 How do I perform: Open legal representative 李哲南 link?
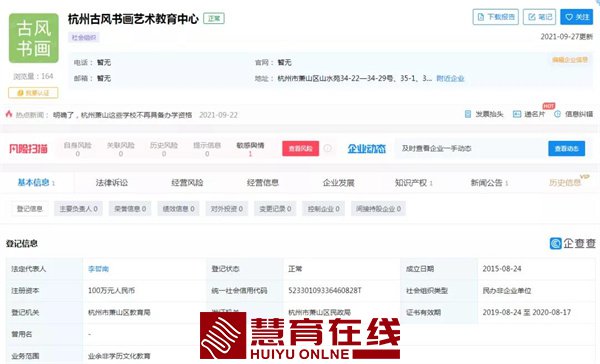[x=98, y=269]
